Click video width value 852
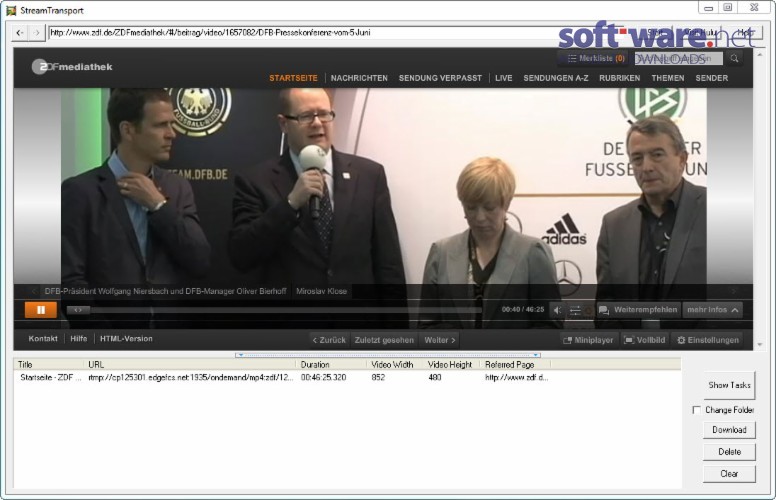776x500 pixels. click(378, 377)
